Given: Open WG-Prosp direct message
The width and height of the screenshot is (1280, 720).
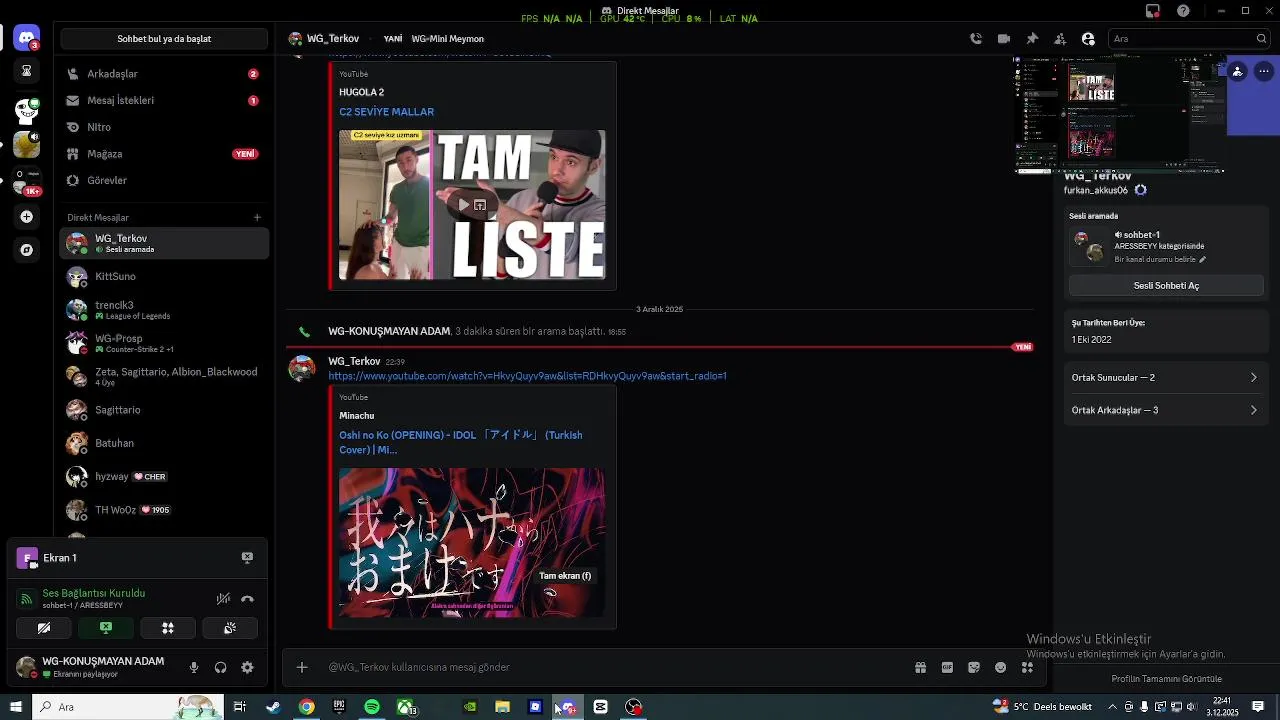Looking at the screenshot, I should 164,343.
